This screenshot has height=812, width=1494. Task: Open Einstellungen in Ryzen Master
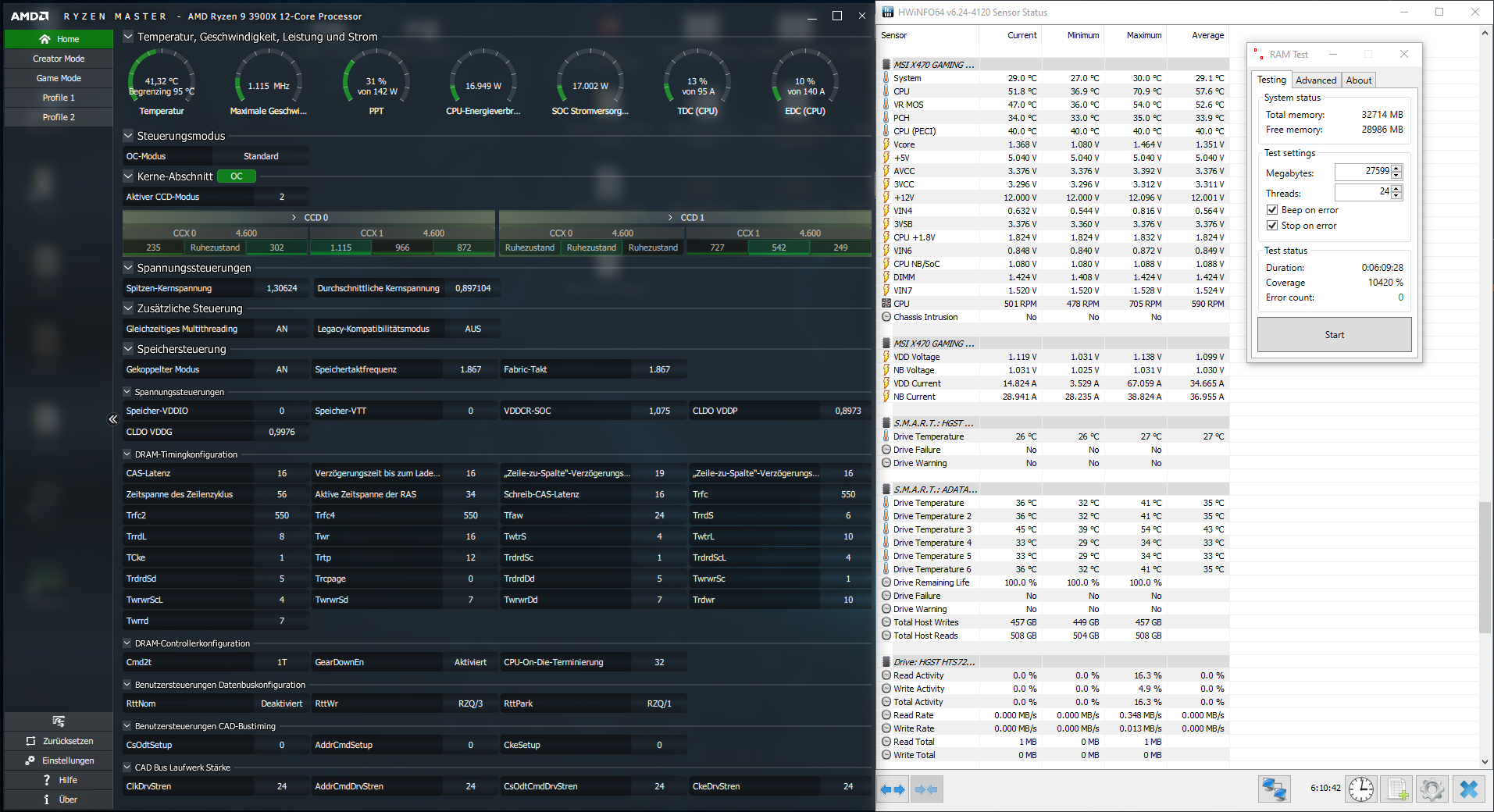tap(59, 760)
